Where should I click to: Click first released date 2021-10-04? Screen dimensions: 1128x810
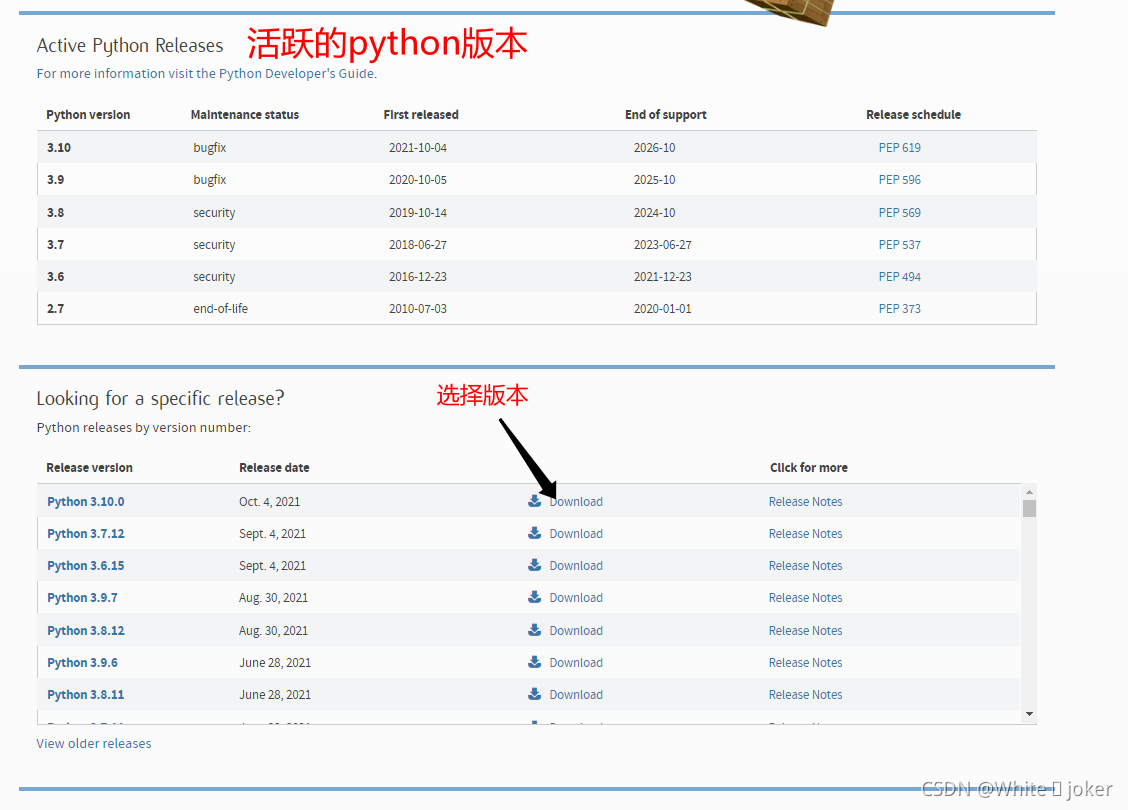pos(418,147)
